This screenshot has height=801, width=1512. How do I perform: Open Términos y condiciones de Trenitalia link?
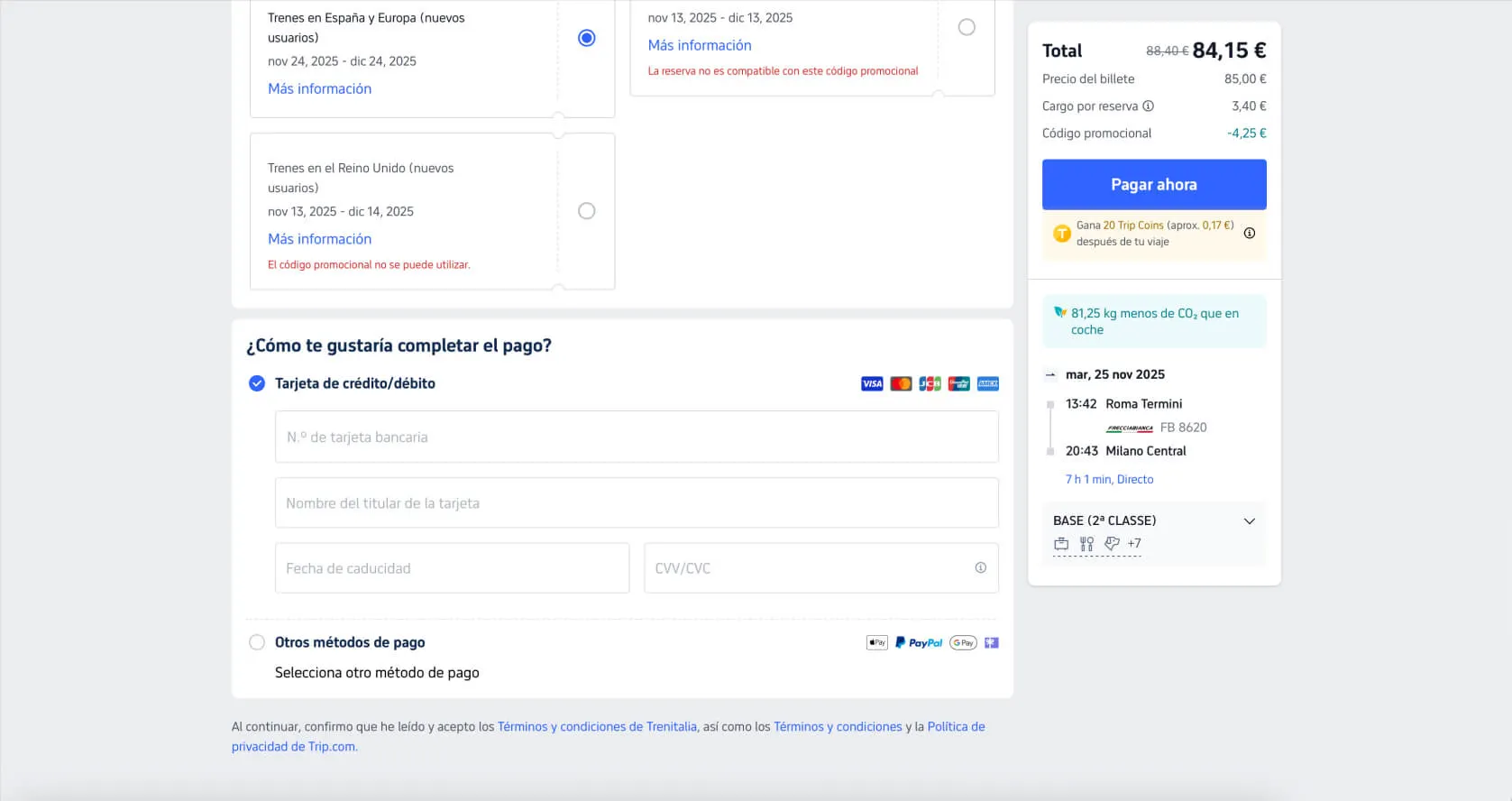597,727
